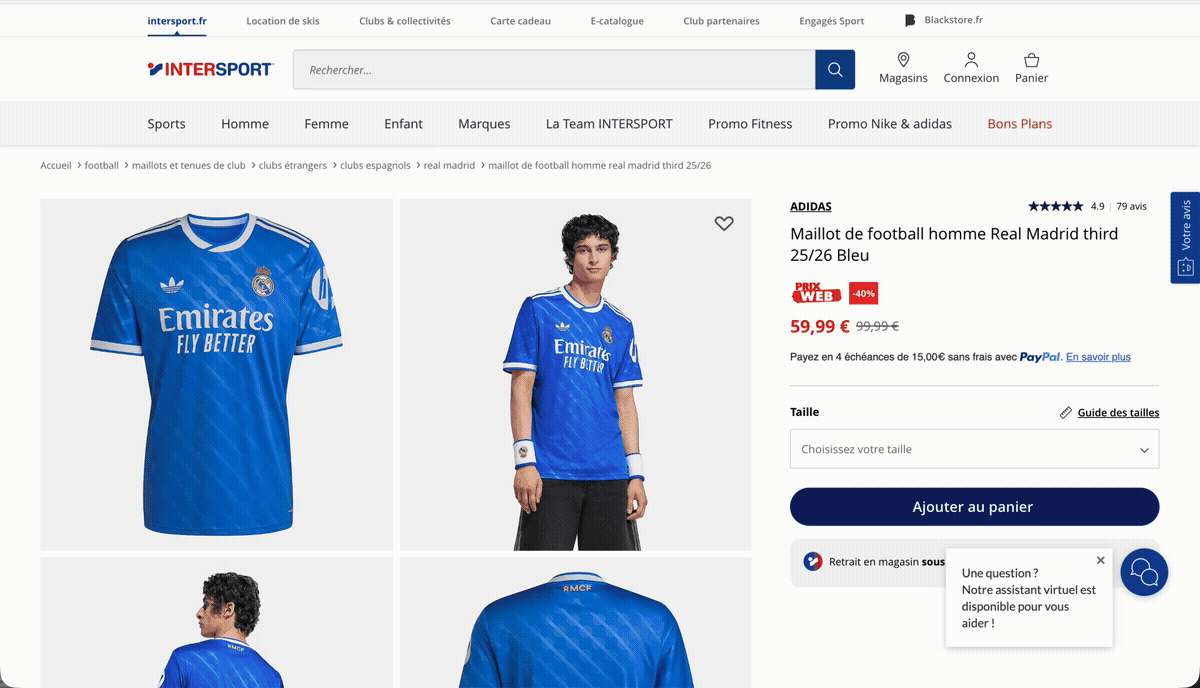This screenshot has width=1200, height=688.
Task: Click in the Rechercher search field
Action: 553,70
